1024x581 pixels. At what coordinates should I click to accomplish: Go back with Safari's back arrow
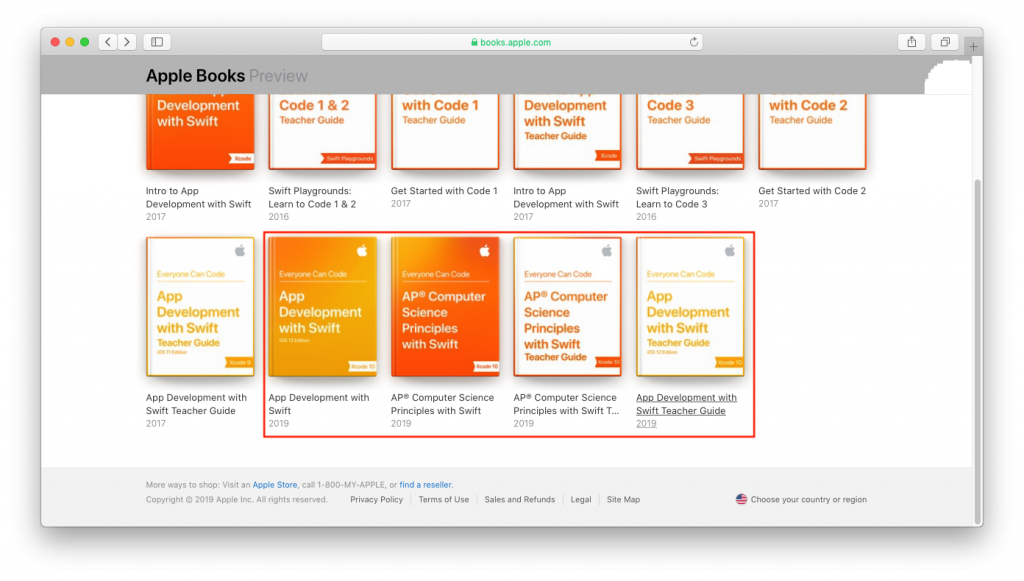[108, 42]
